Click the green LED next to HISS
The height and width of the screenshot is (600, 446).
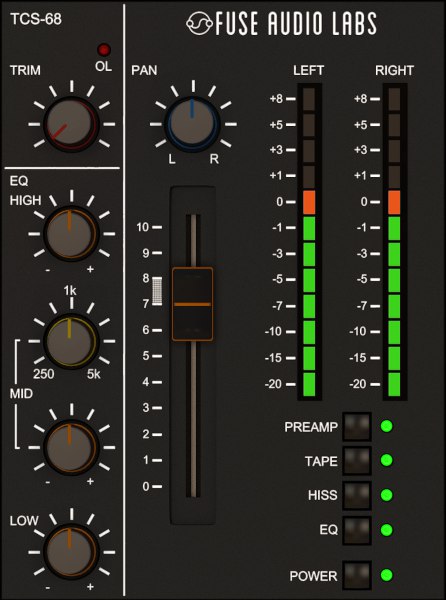point(387,495)
